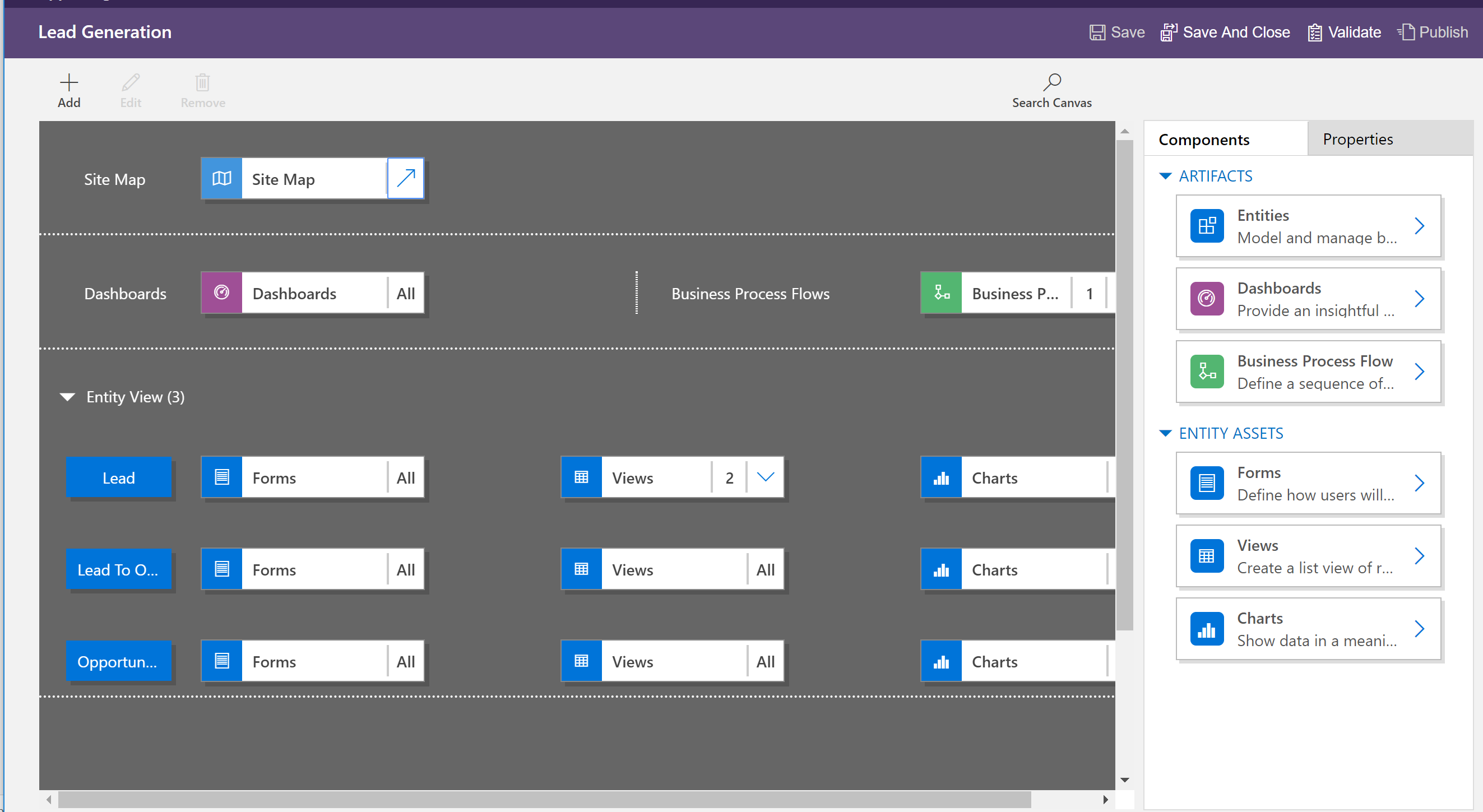
Task: Select the purple Dashboards tile icon on canvas
Action: (221, 293)
